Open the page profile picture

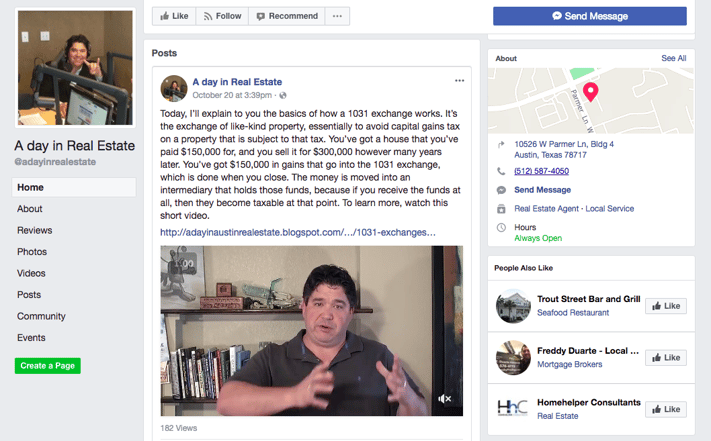point(75,68)
